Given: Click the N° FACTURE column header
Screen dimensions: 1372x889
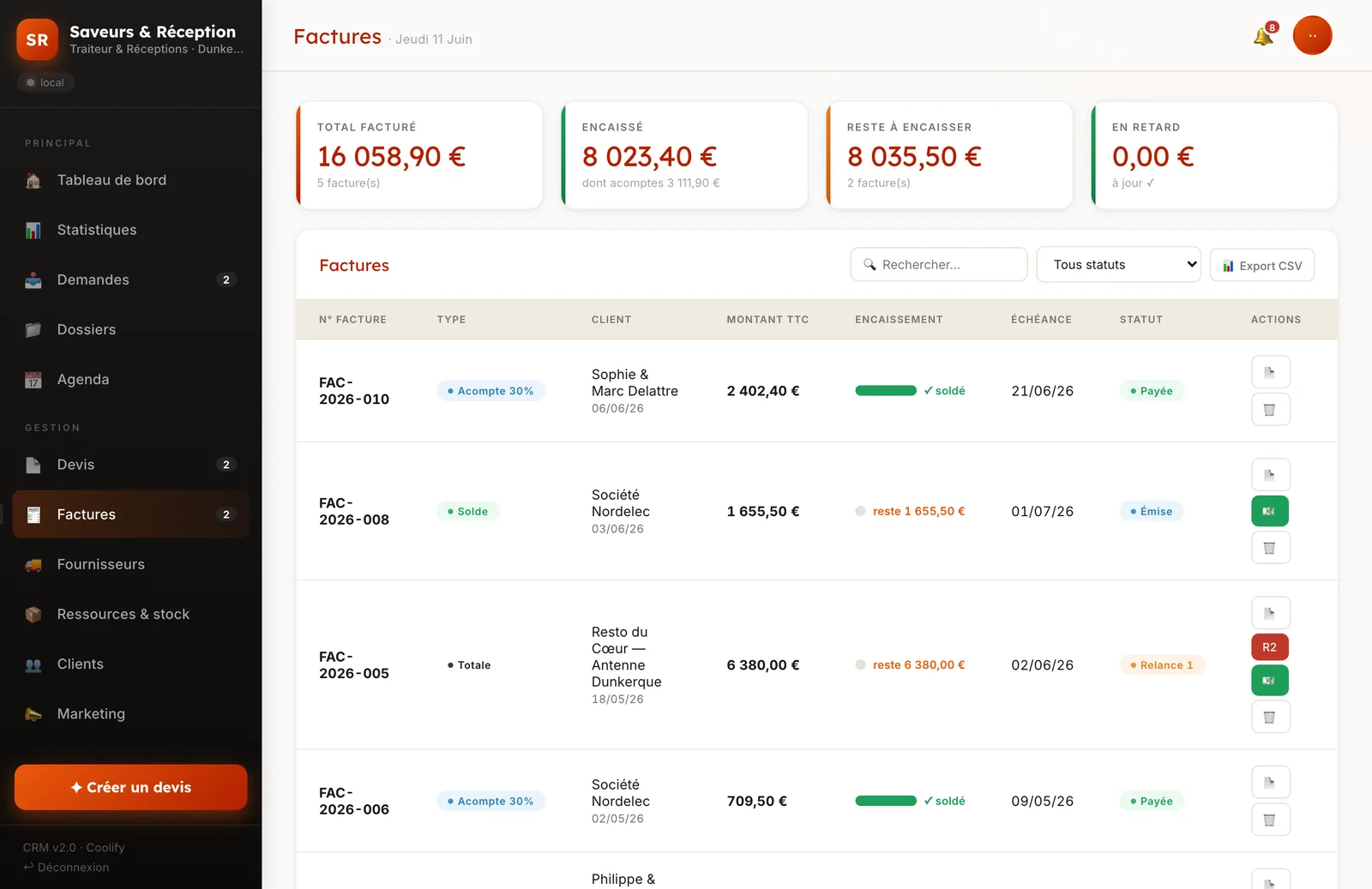Looking at the screenshot, I should (352, 319).
